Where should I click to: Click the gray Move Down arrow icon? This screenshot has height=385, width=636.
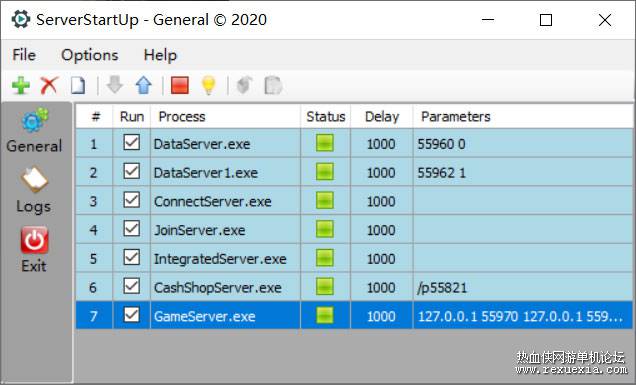(115, 85)
